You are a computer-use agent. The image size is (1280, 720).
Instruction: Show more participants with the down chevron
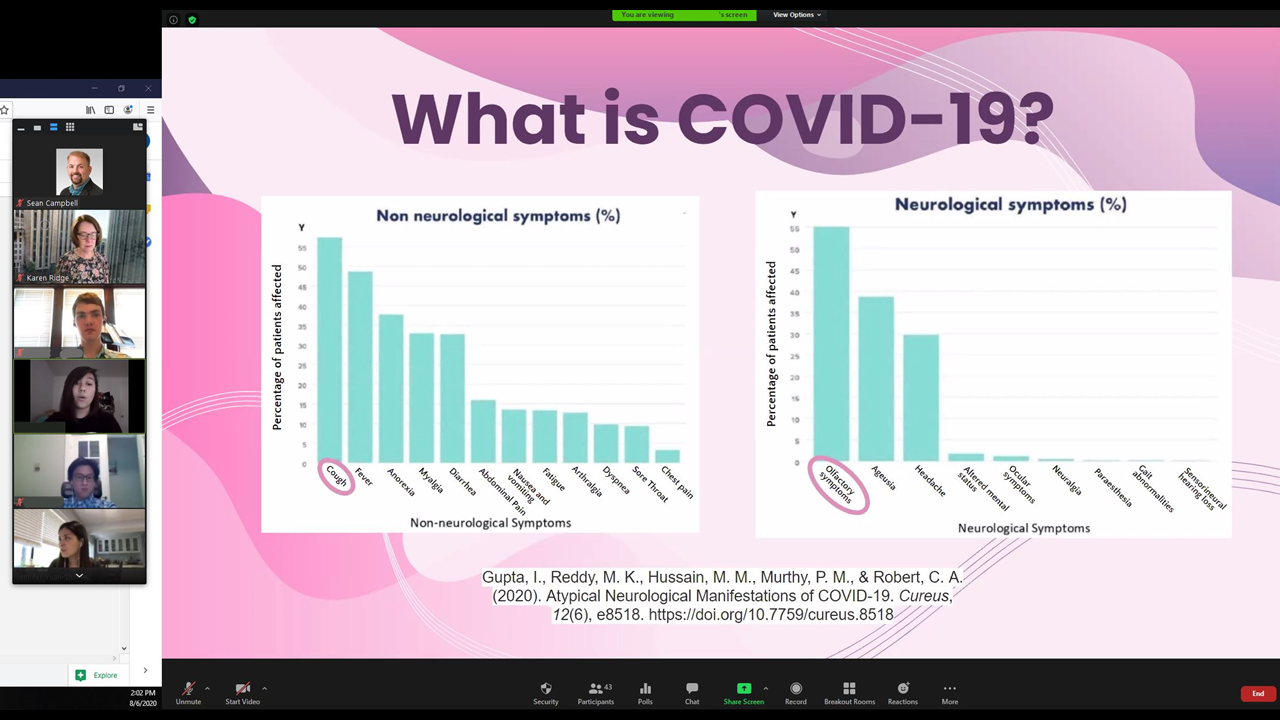click(x=79, y=575)
